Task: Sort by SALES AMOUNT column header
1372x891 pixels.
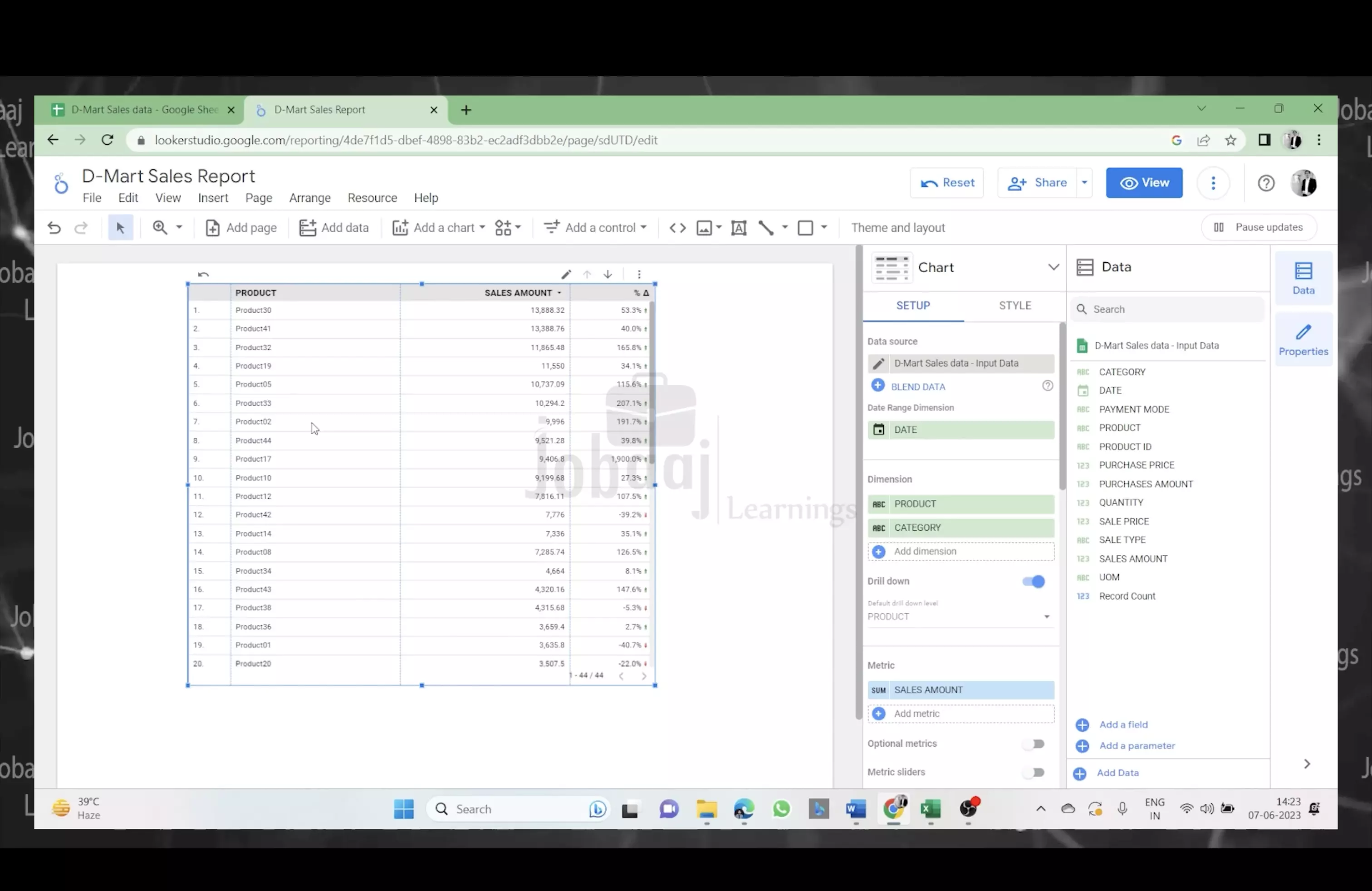Action: click(518, 293)
